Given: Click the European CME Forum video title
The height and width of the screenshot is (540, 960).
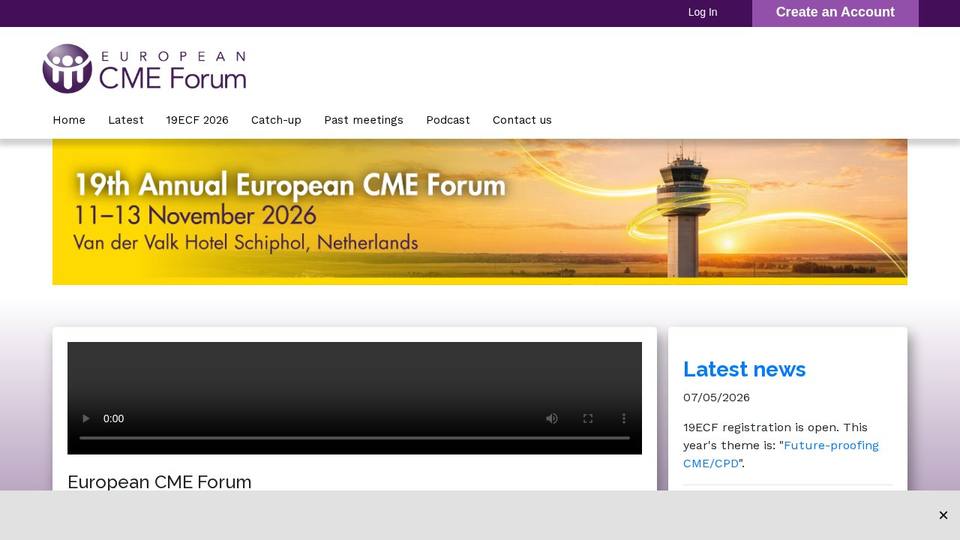Looking at the screenshot, I should [159, 482].
